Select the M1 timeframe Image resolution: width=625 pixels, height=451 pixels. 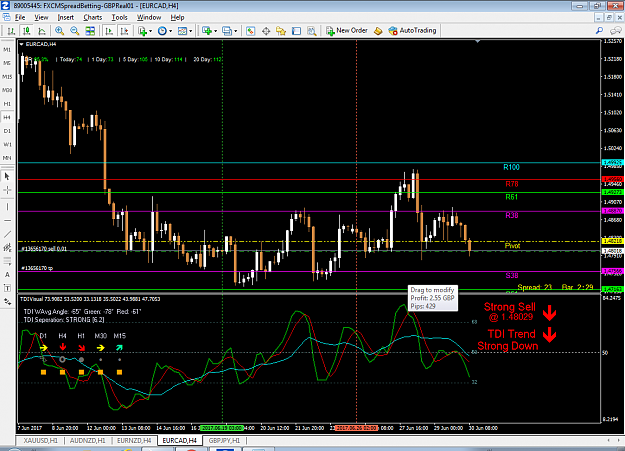(7, 50)
